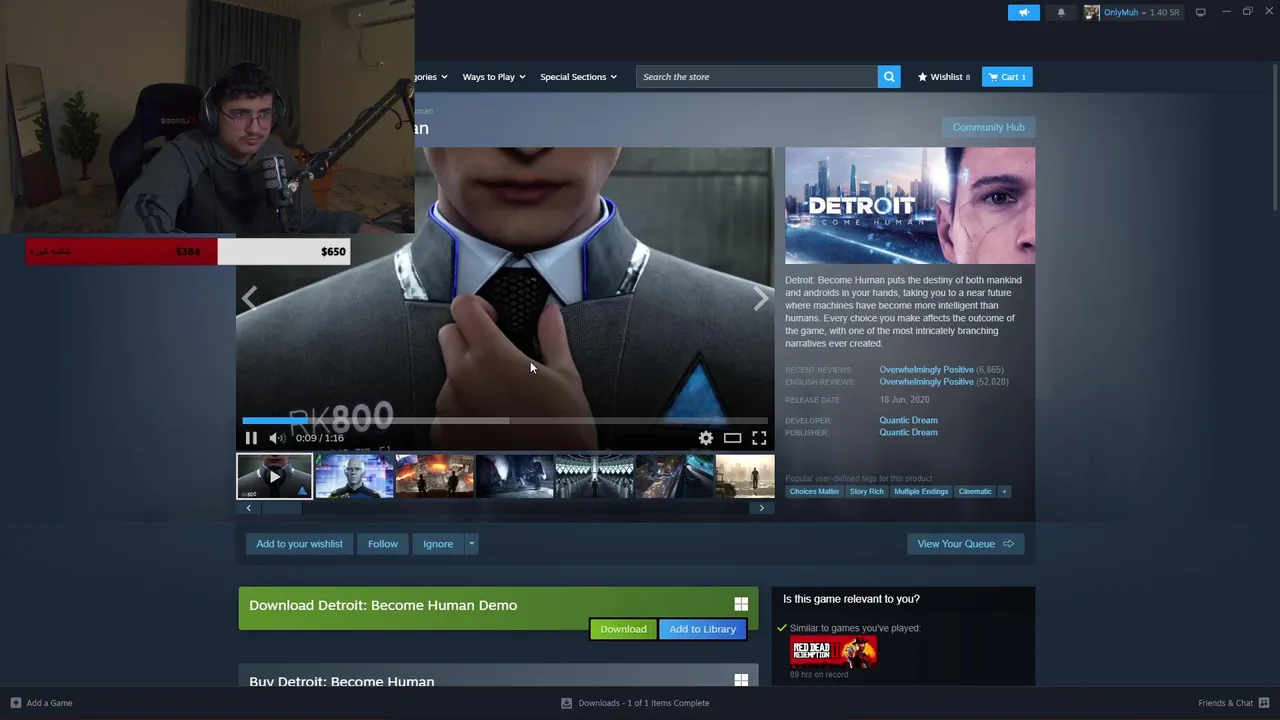Add the demo to Library
This screenshot has height=720, width=1280.
pos(702,629)
